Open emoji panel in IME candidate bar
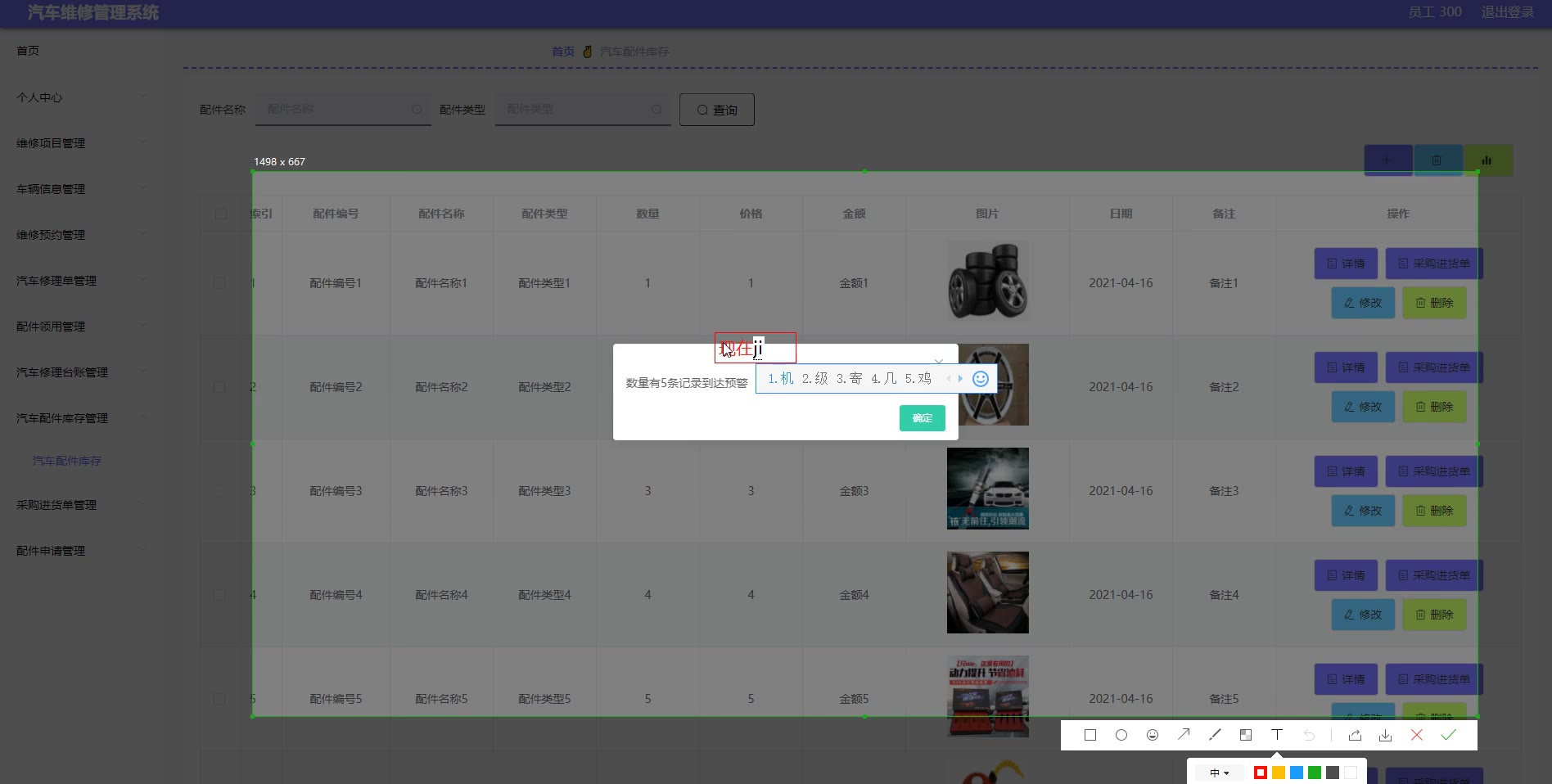 (x=980, y=378)
